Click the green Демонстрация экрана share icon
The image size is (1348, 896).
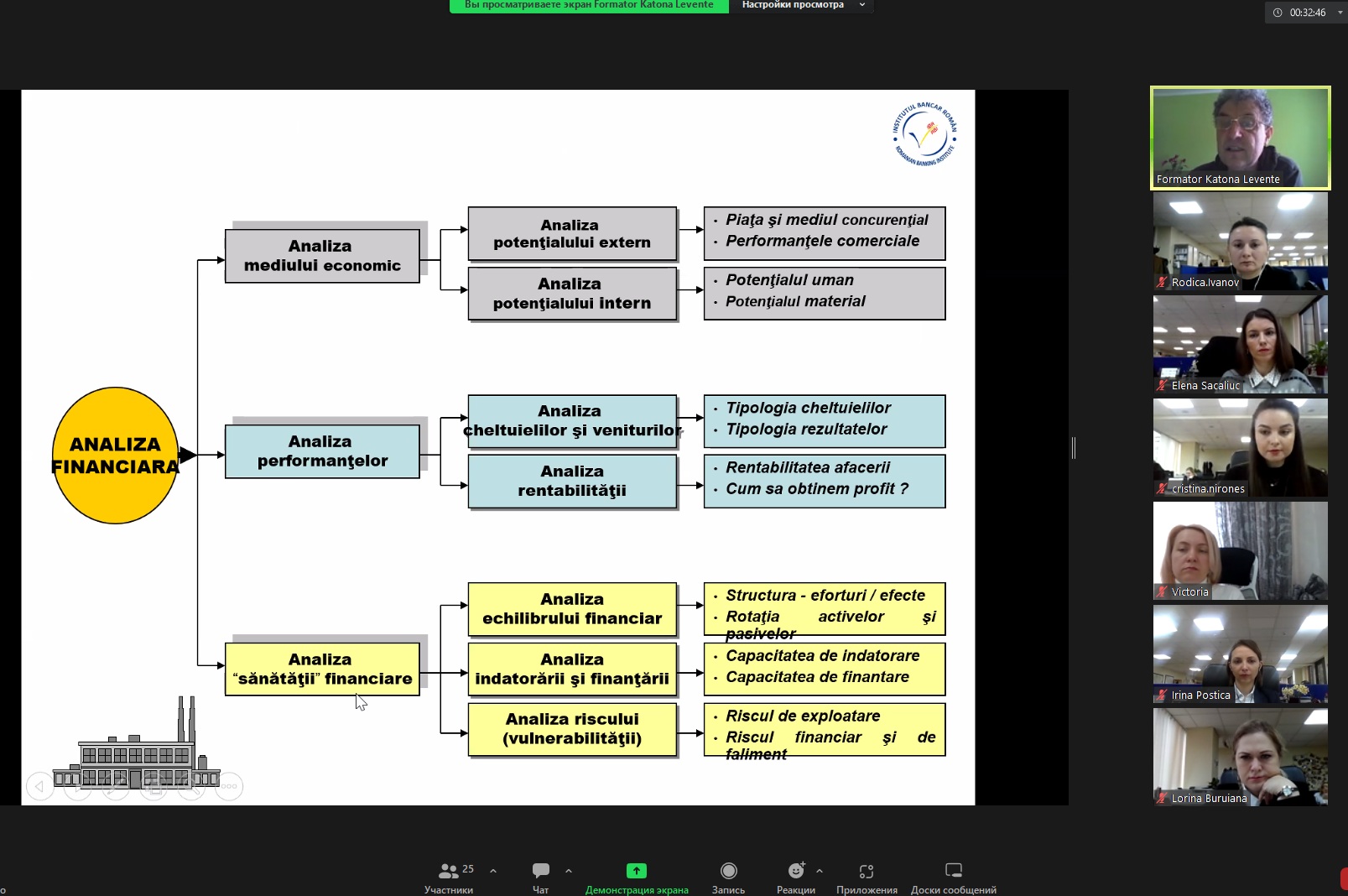click(x=637, y=871)
